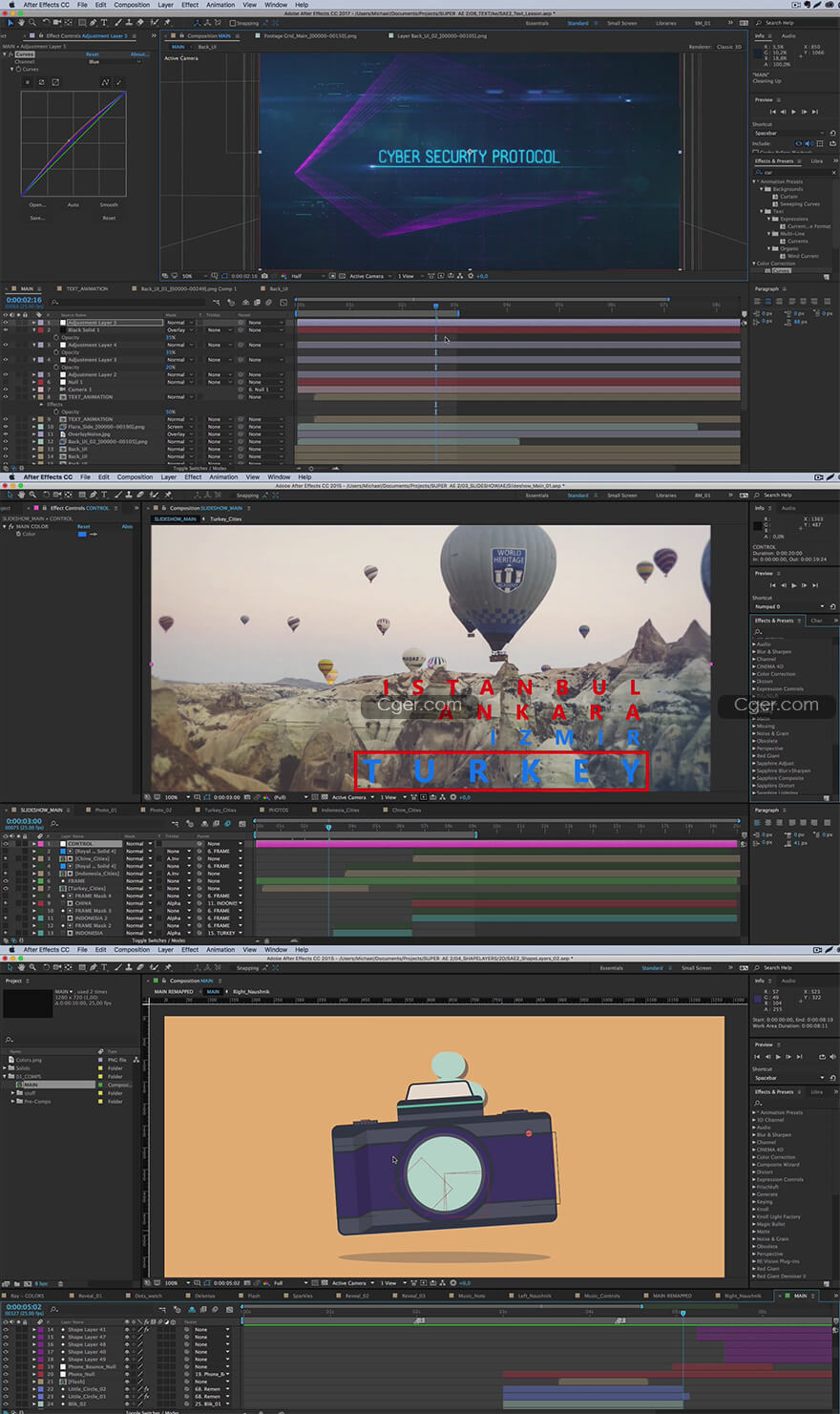Image resolution: width=840 pixels, height=1414 pixels.
Task: Click Search Help field in ShapeLayers window
Action: (798, 967)
